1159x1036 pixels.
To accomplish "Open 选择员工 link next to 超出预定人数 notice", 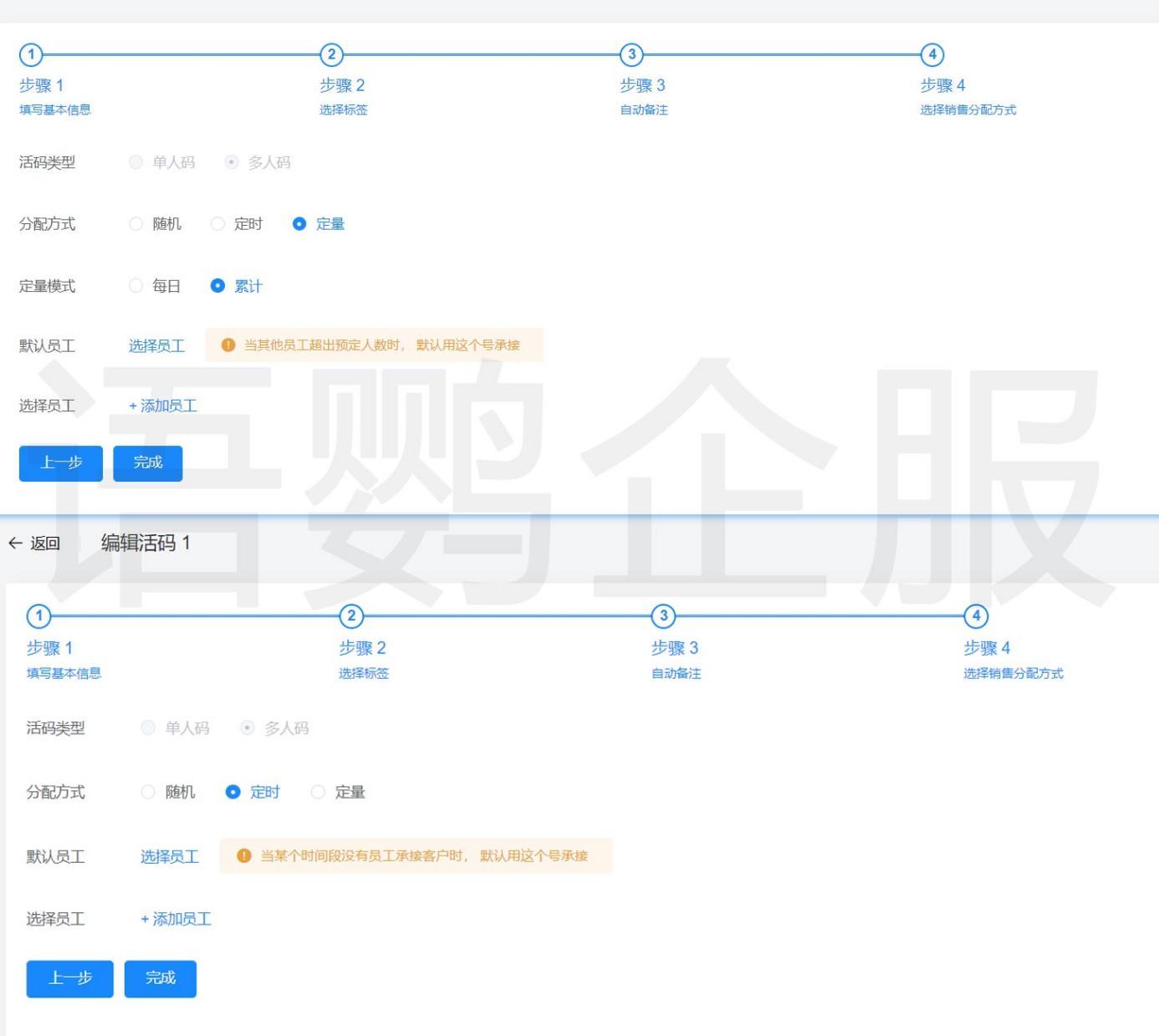I will pyautogui.click(x=156, y=346).
